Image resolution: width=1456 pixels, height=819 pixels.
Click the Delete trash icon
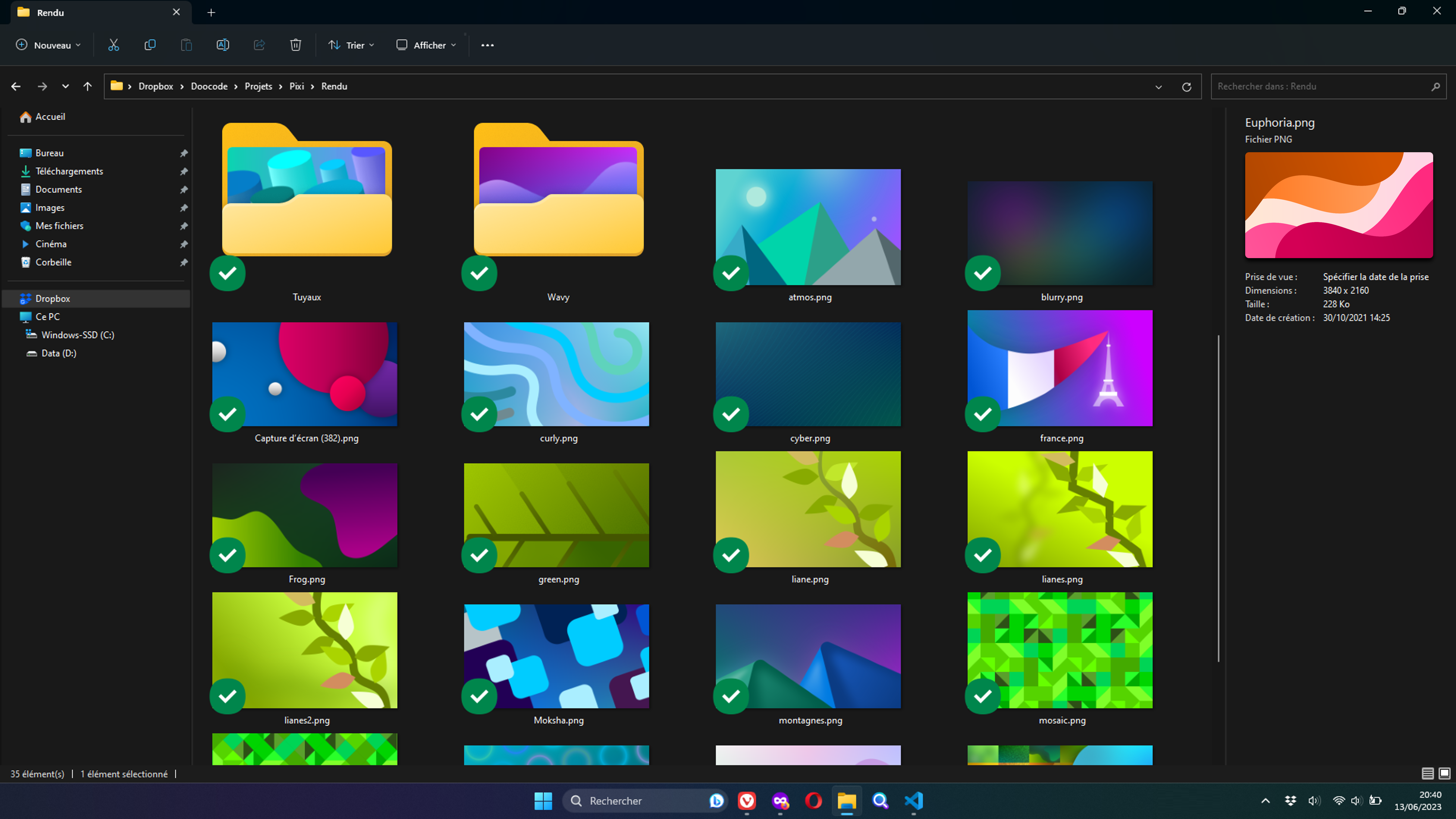point(296,45)
